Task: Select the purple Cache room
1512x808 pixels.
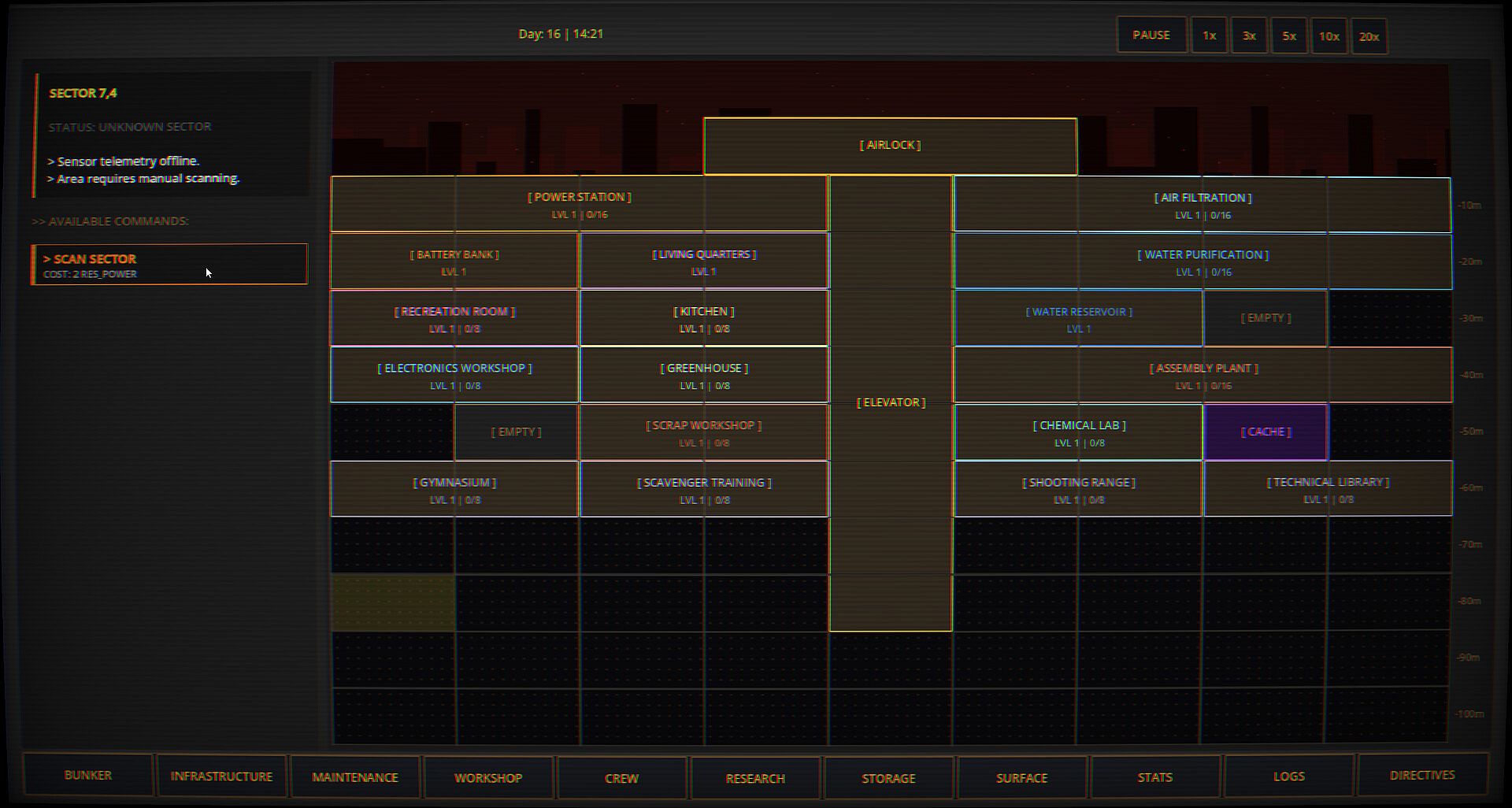Action: pyautogui.click(x=1266, y=432)
